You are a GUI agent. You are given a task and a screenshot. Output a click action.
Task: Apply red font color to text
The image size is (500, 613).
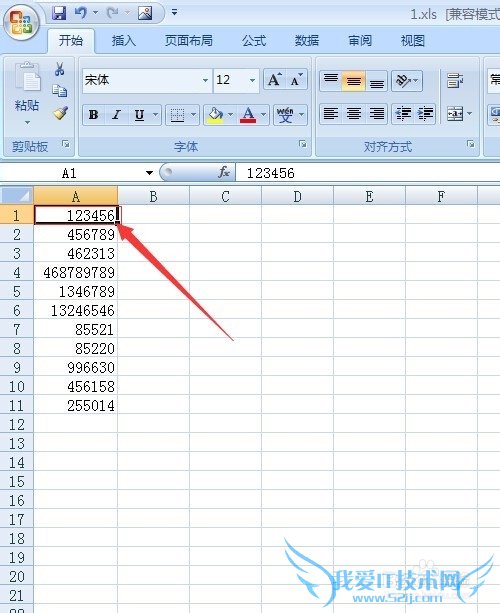pyautogui.click(x=248, y=115)
